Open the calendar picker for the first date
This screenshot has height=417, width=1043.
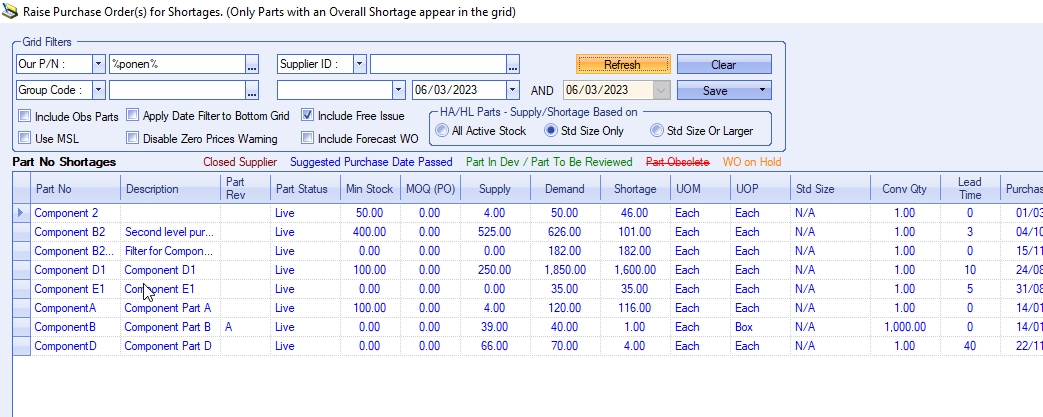(x=511, y=89)
